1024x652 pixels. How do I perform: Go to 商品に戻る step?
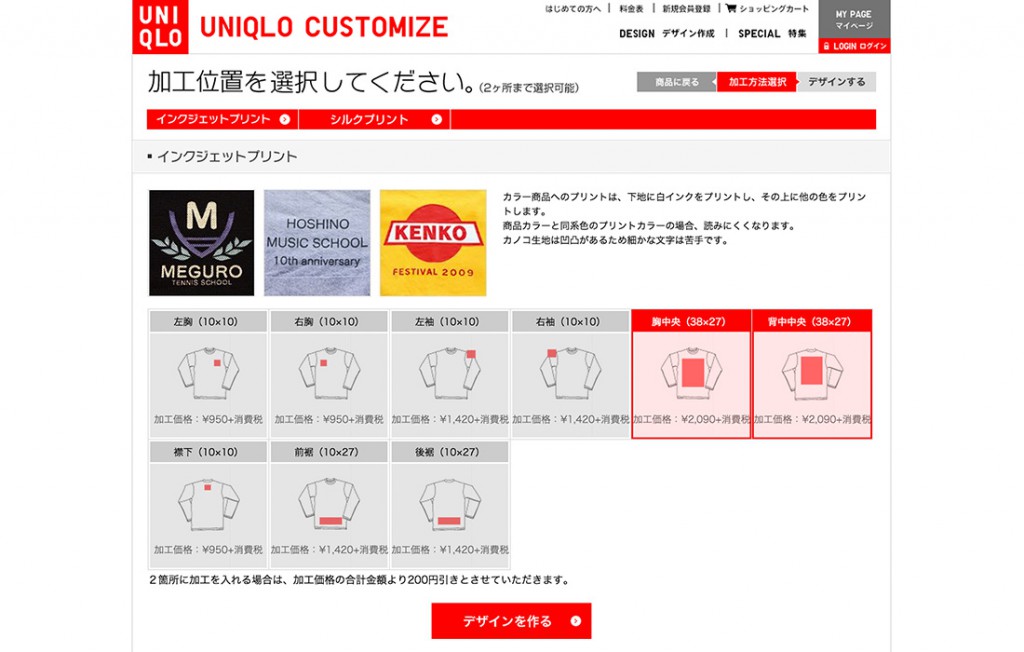(677, 82)
